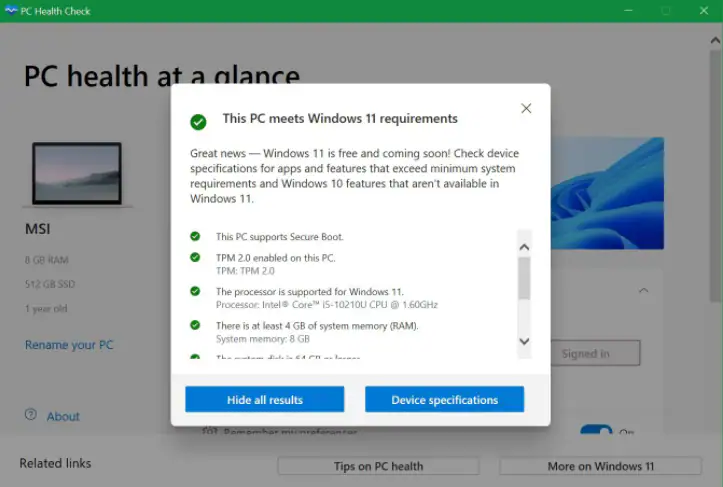Select the Processor Intel Core i5-10210U line
This screenshot has width=723, height=487.
326,304
